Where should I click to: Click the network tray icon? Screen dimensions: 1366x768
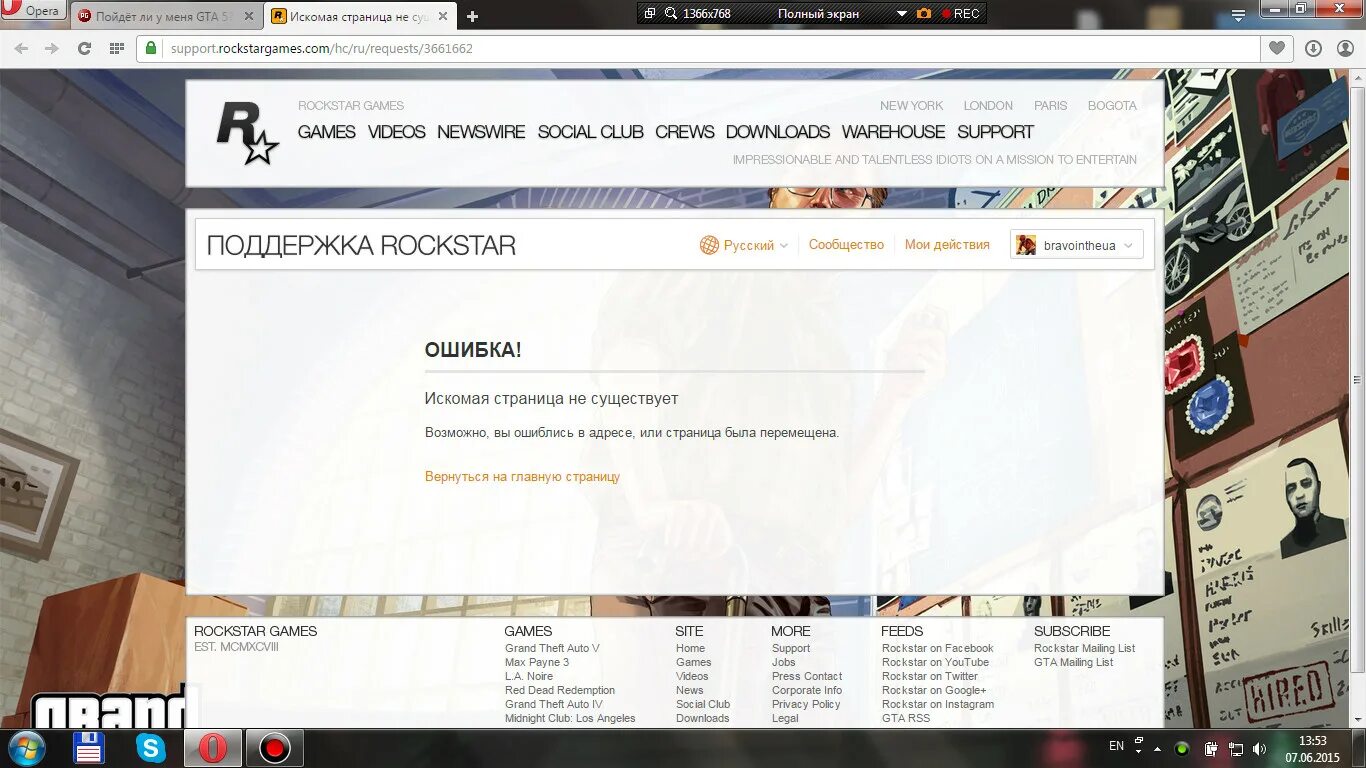click(x=1236, y=748)
